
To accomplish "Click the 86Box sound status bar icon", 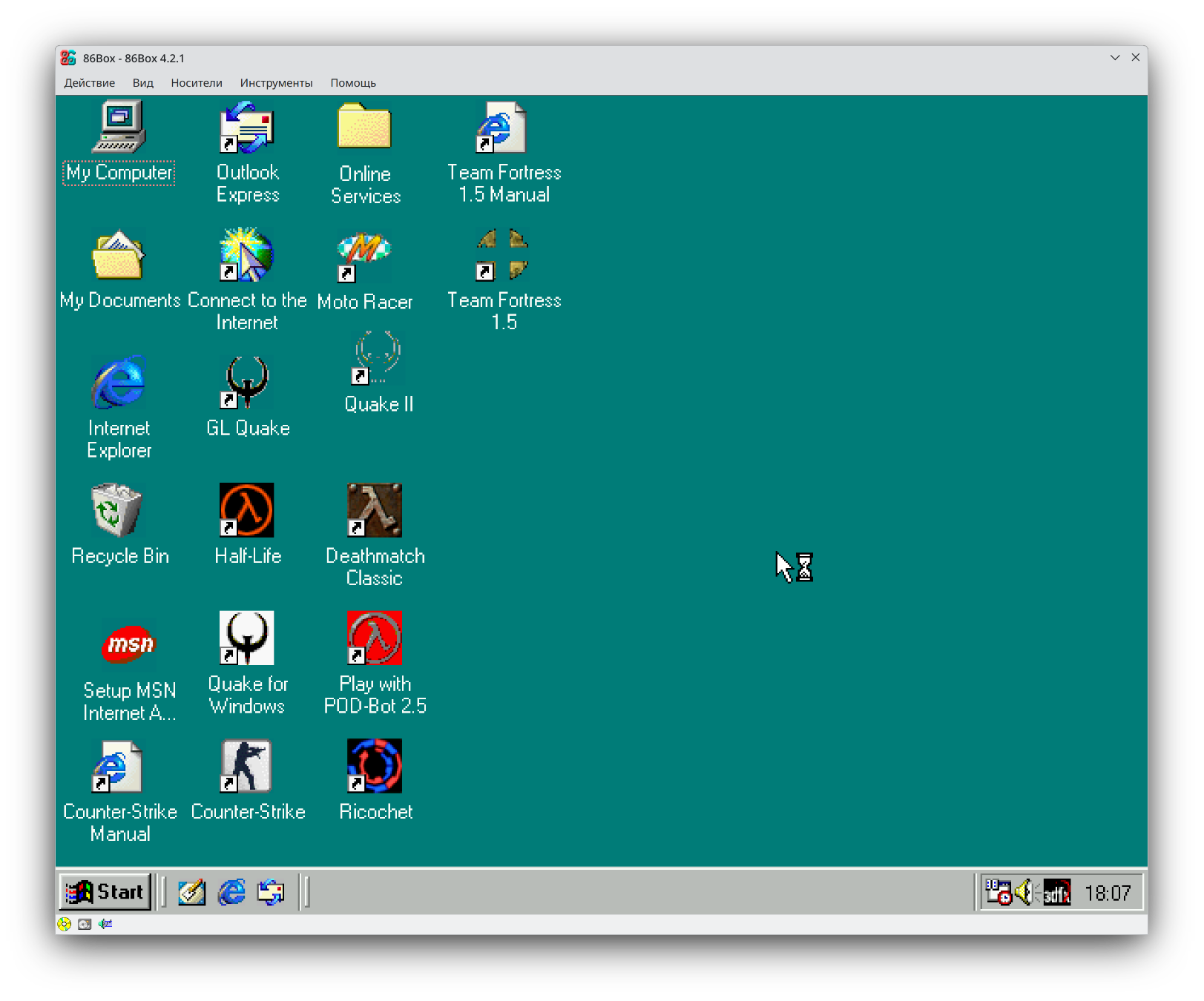I will tap(105, 925).
